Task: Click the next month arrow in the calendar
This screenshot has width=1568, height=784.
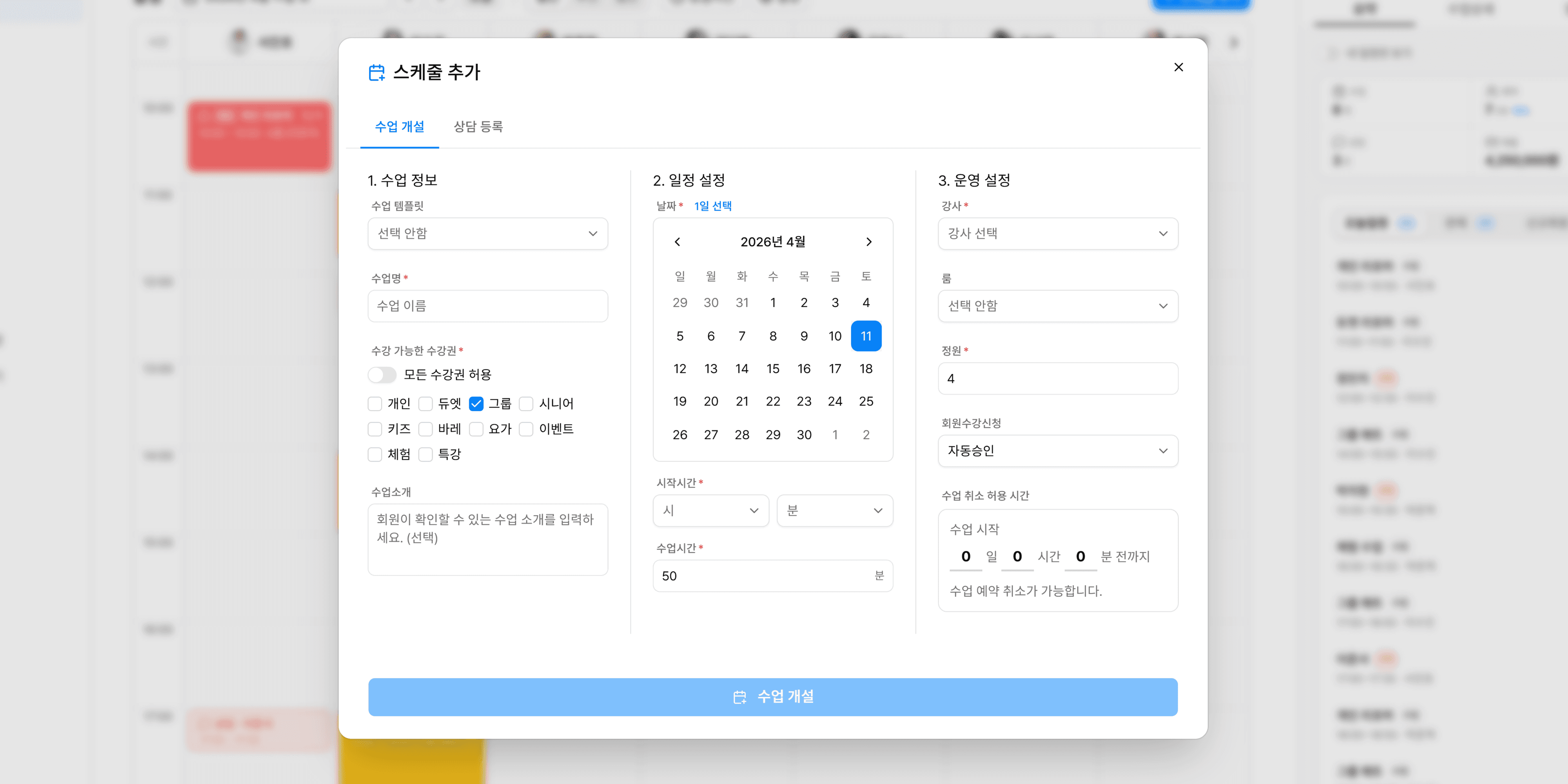Action: (869, 242)
